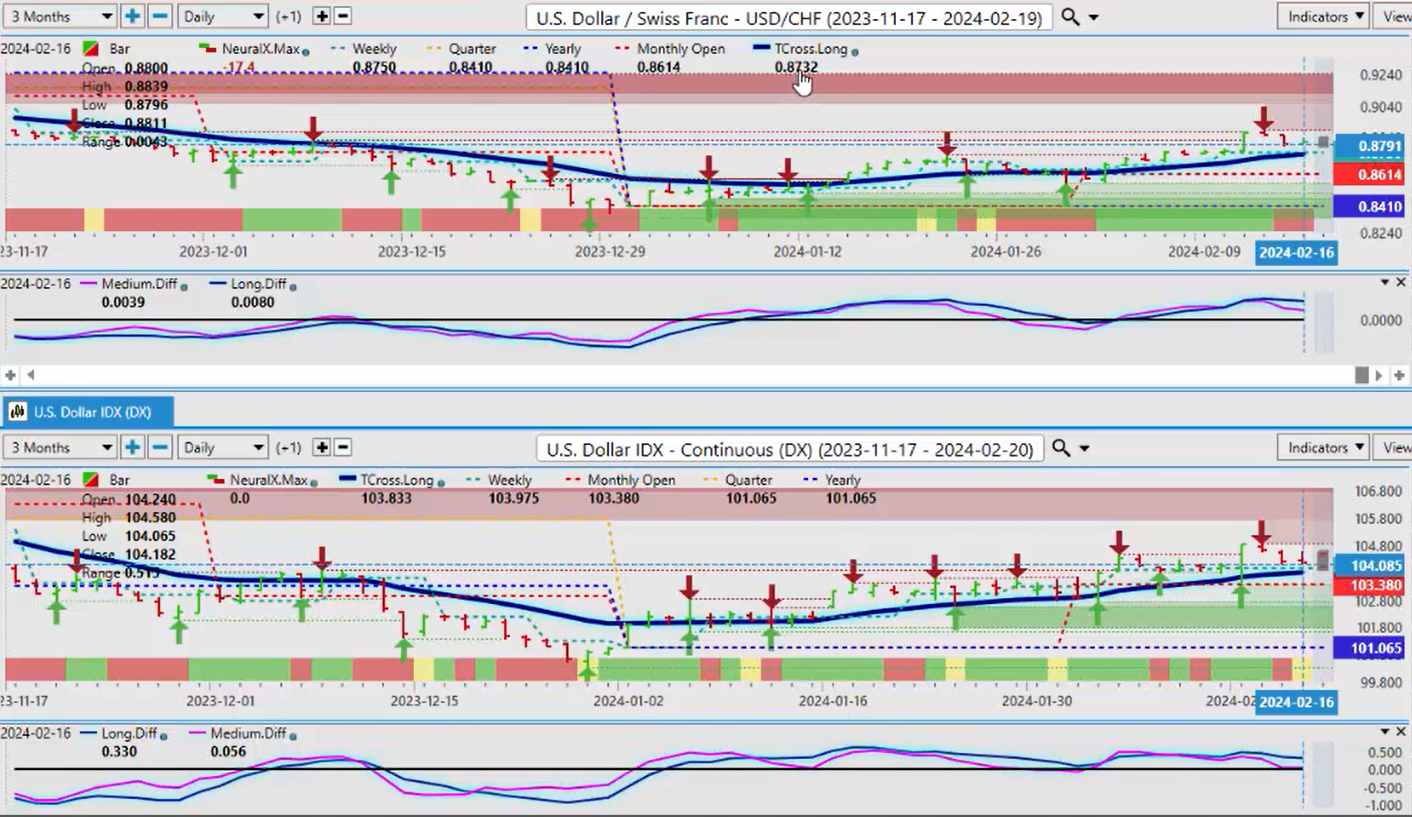Open Daily interval dropdown on USD/CHF chart
1412x817 pixels.
[223, 16]
